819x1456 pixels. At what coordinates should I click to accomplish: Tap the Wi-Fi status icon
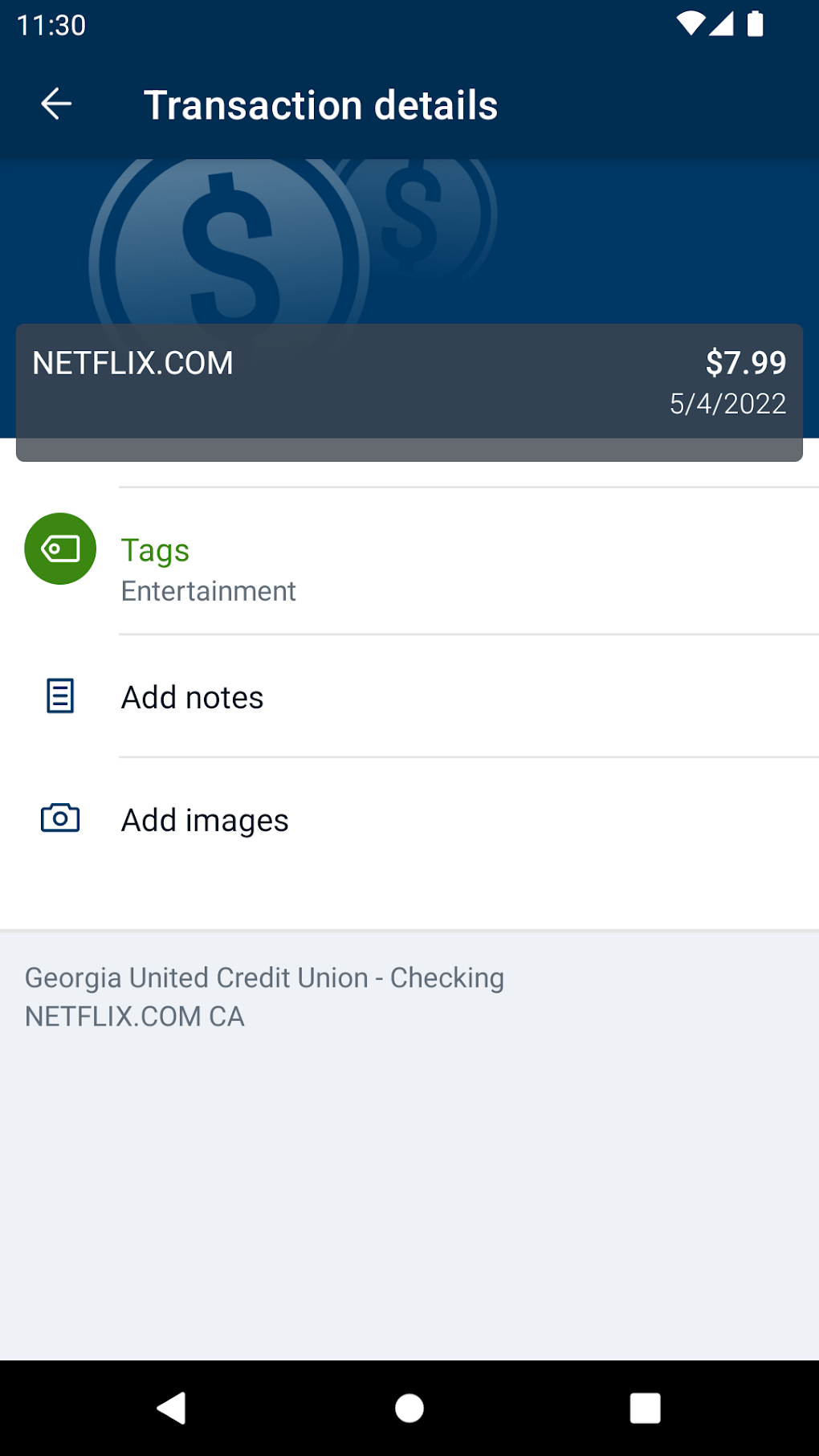click(689, 24)
